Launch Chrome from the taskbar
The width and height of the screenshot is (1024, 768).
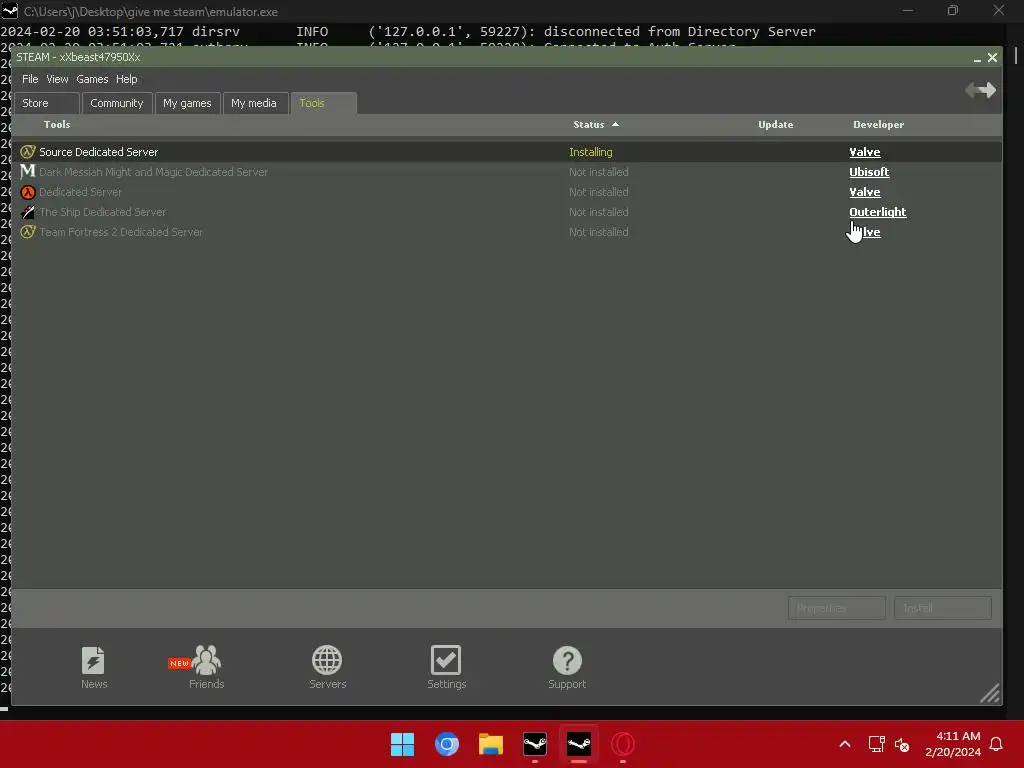[x=447, y=744]
